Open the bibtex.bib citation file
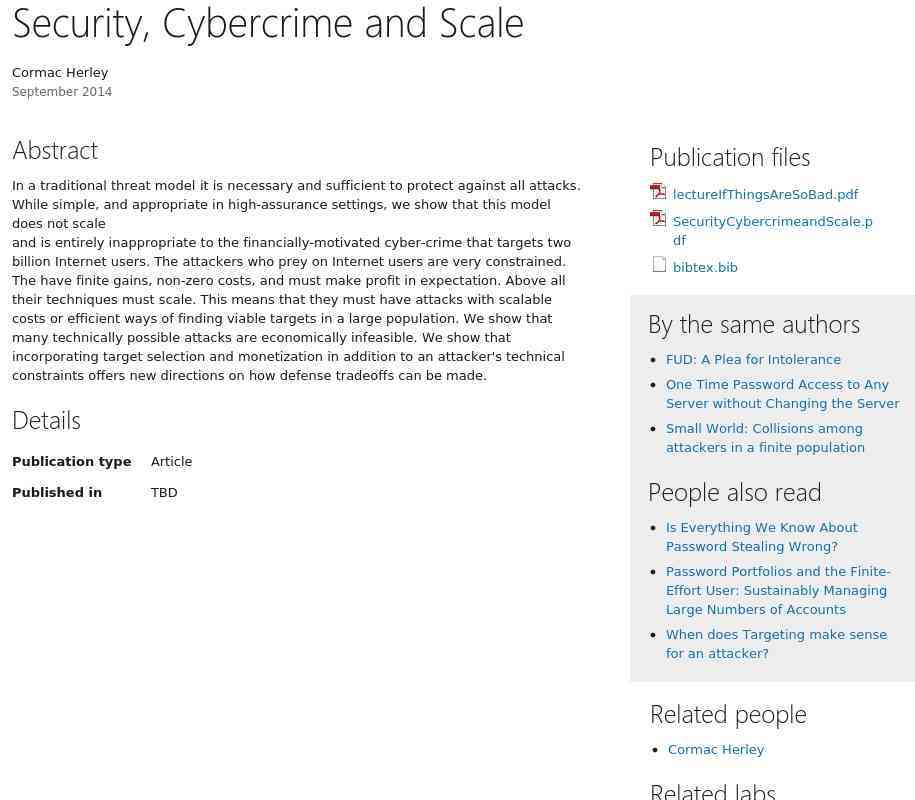915x800 pixels. [705, 268]
